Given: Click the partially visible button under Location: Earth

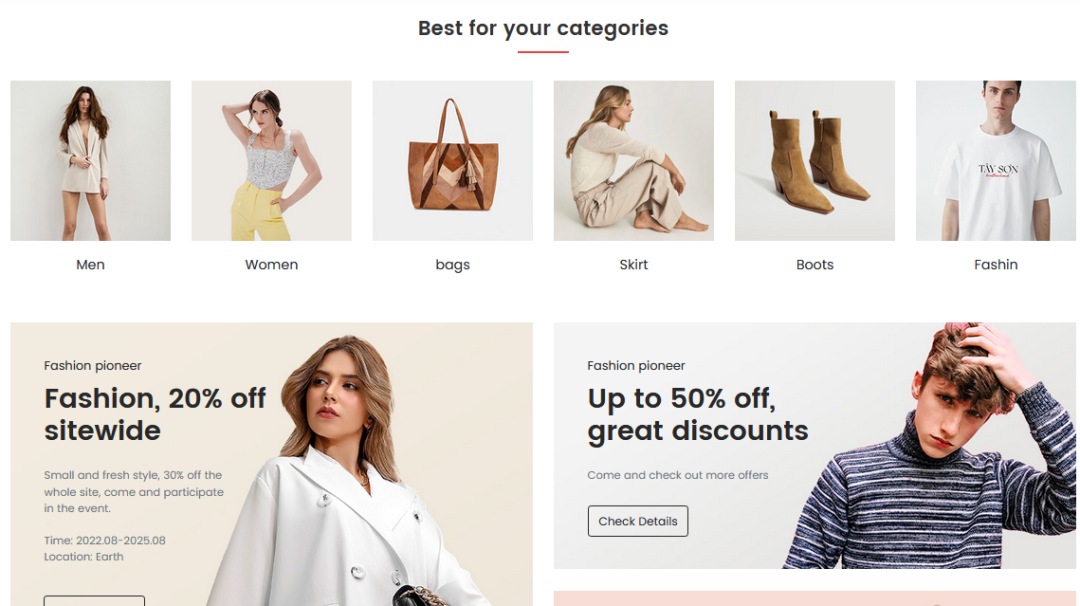Looking at the screenshot, I should (x=94, y=601).
